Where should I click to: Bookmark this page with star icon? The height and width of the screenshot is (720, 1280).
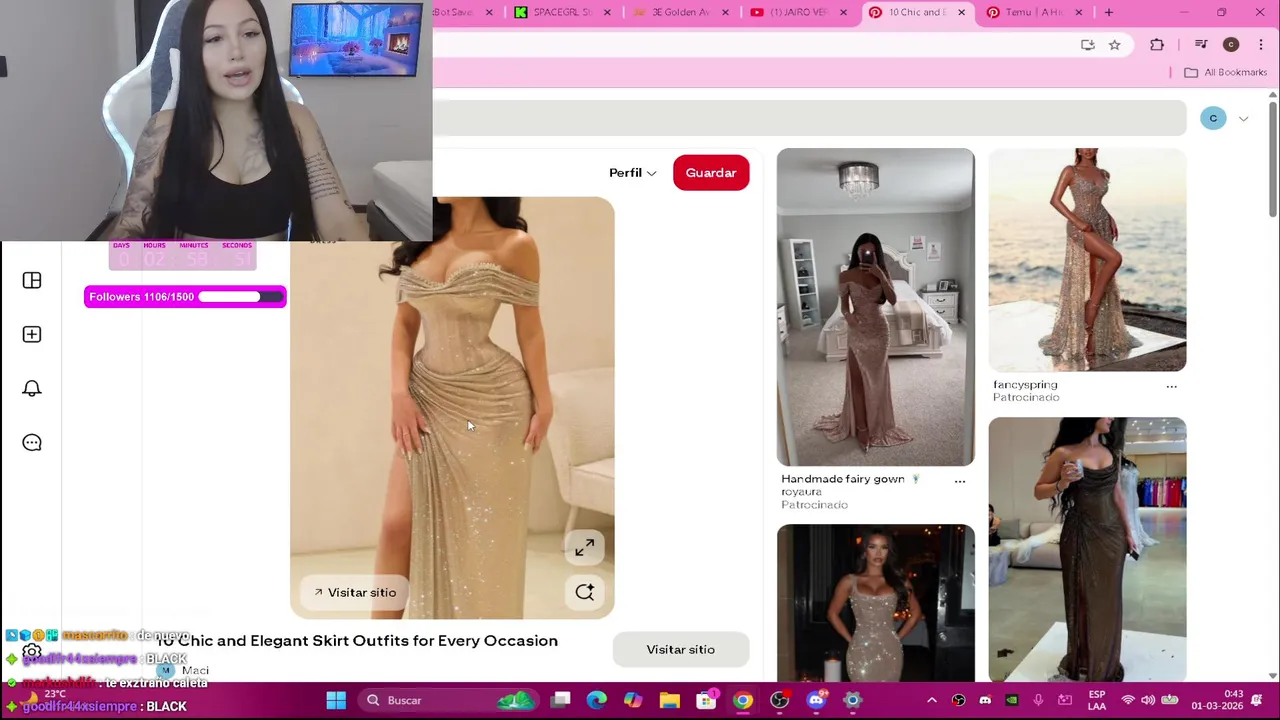click(1114, 44)
